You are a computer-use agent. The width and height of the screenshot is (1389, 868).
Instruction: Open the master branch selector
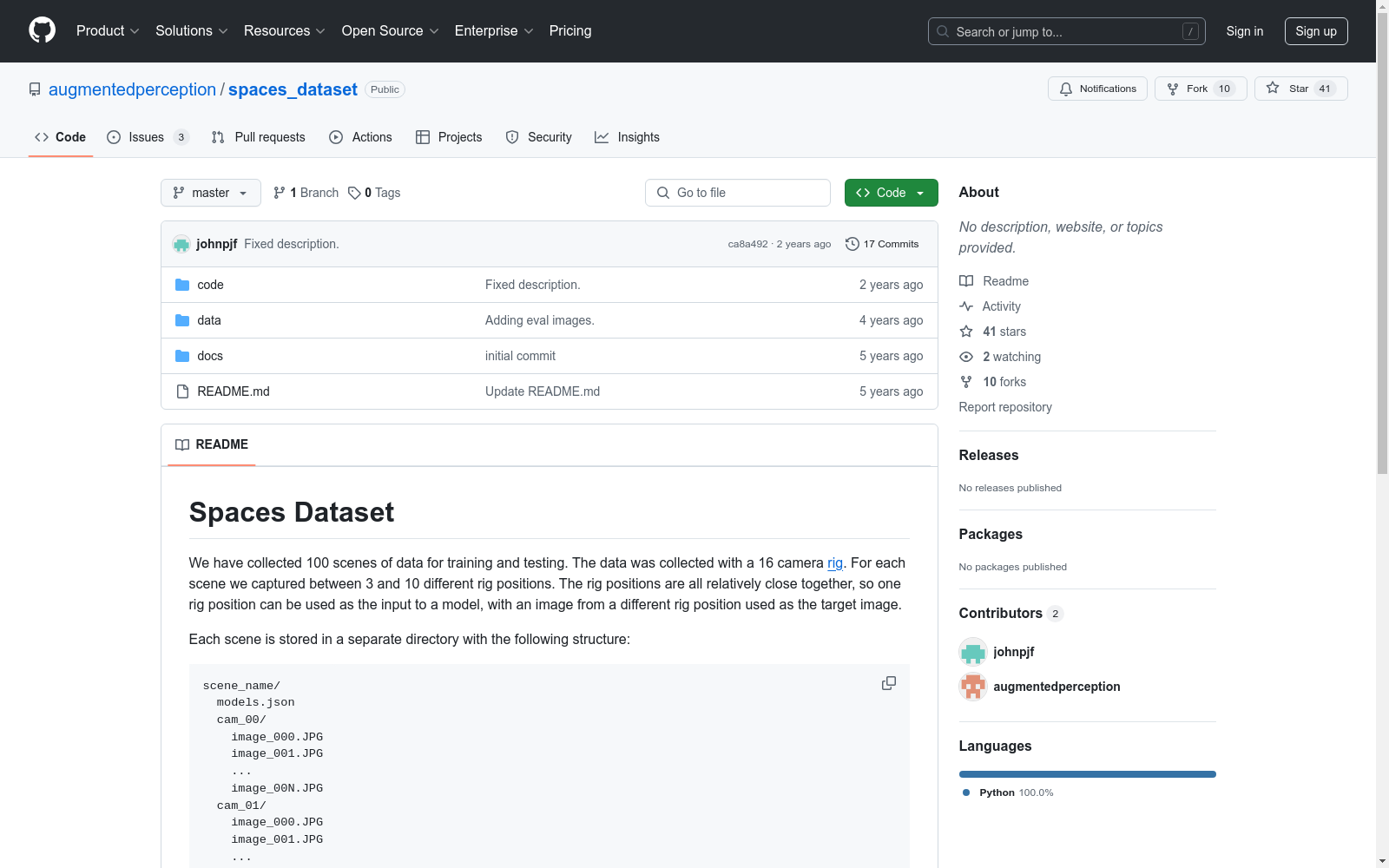point(211,193)
